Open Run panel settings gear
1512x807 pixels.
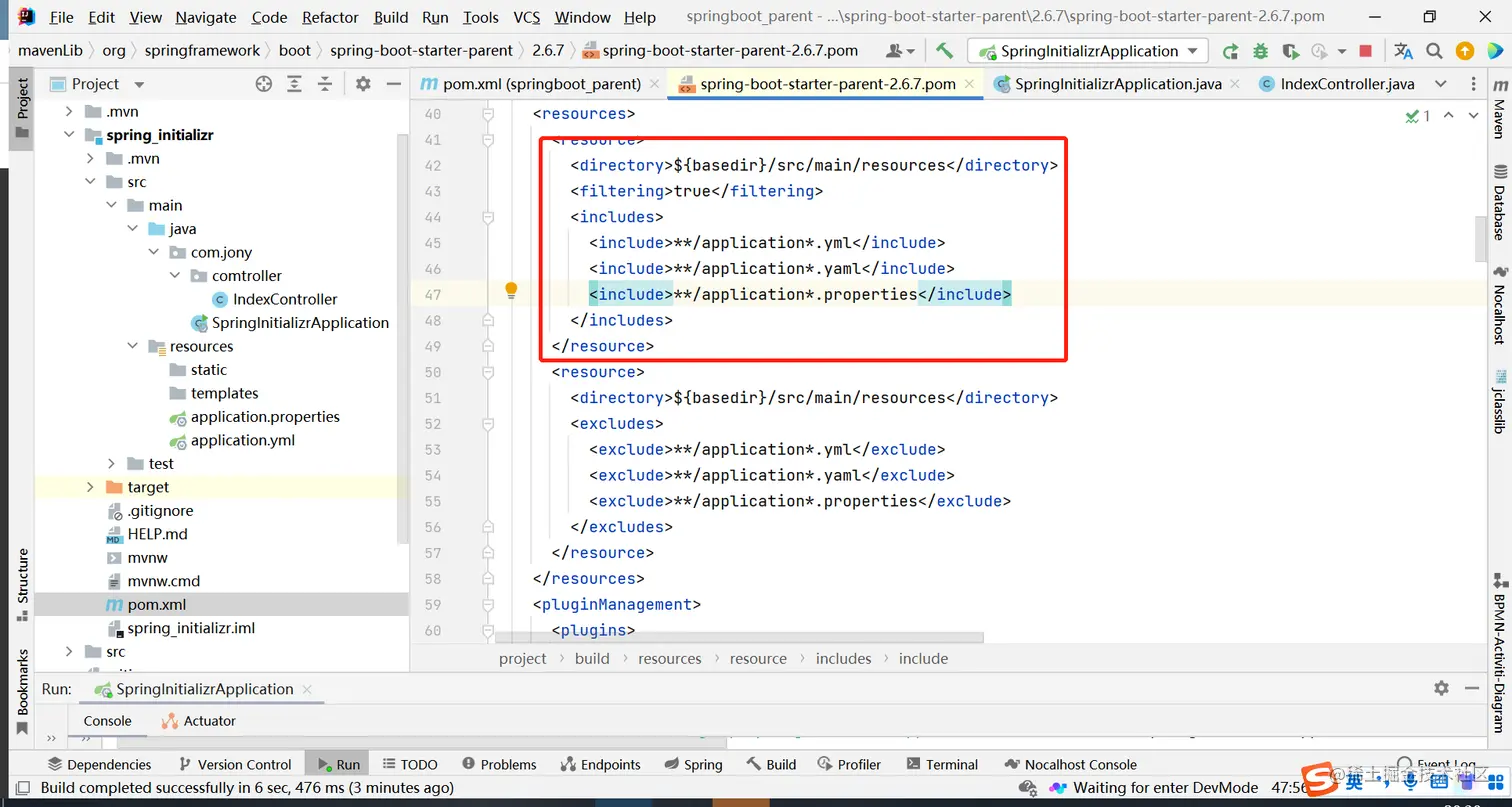[1441, 688]
